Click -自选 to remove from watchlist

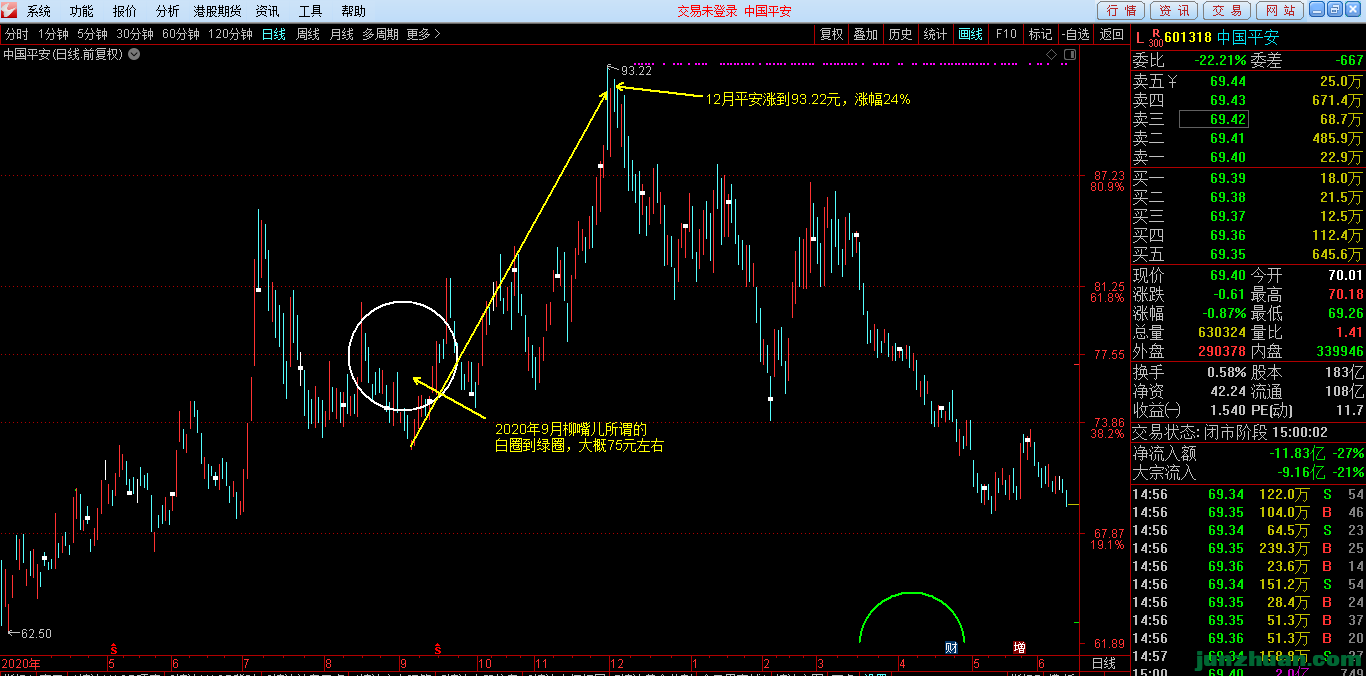click(1076, 34)
